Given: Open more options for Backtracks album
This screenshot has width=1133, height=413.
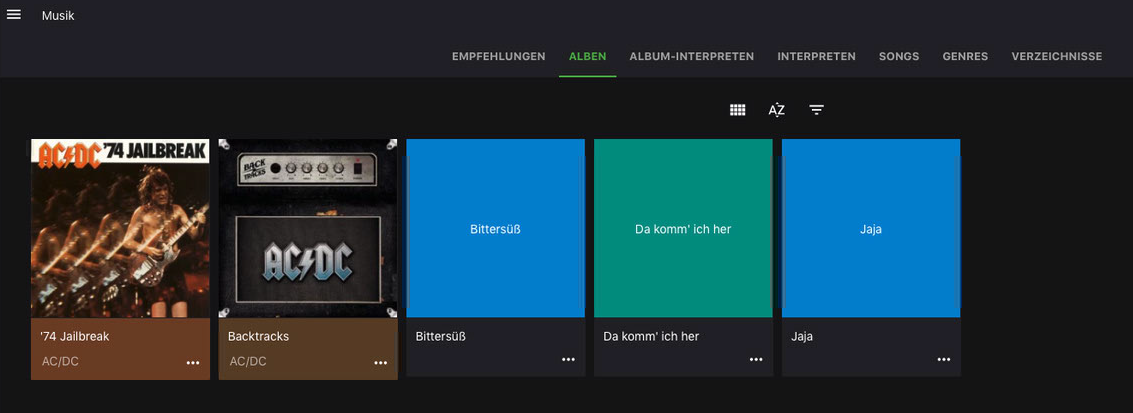Looking at the screenshot, I should pos(381,362).
